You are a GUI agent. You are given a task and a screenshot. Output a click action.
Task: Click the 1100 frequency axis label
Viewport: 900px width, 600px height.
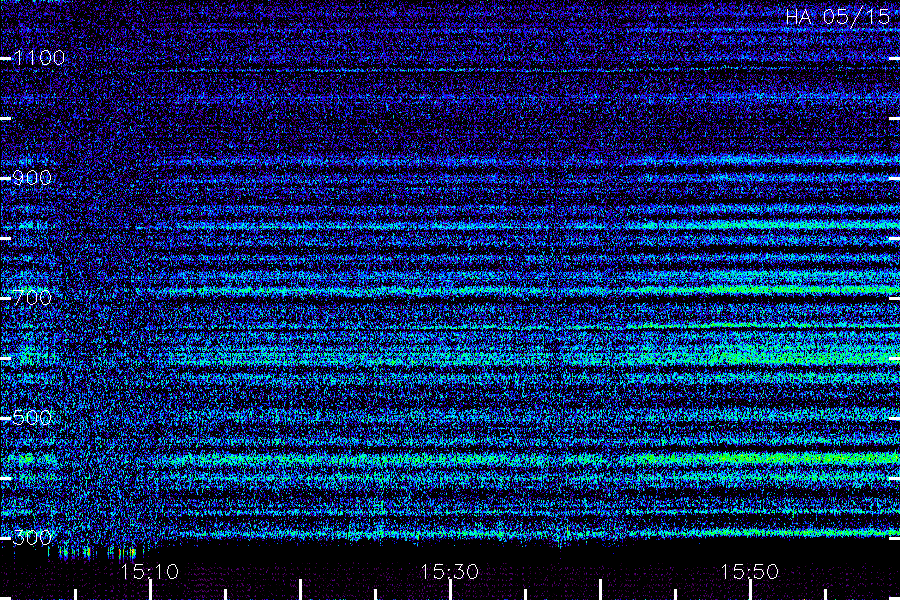coord(39,58)
